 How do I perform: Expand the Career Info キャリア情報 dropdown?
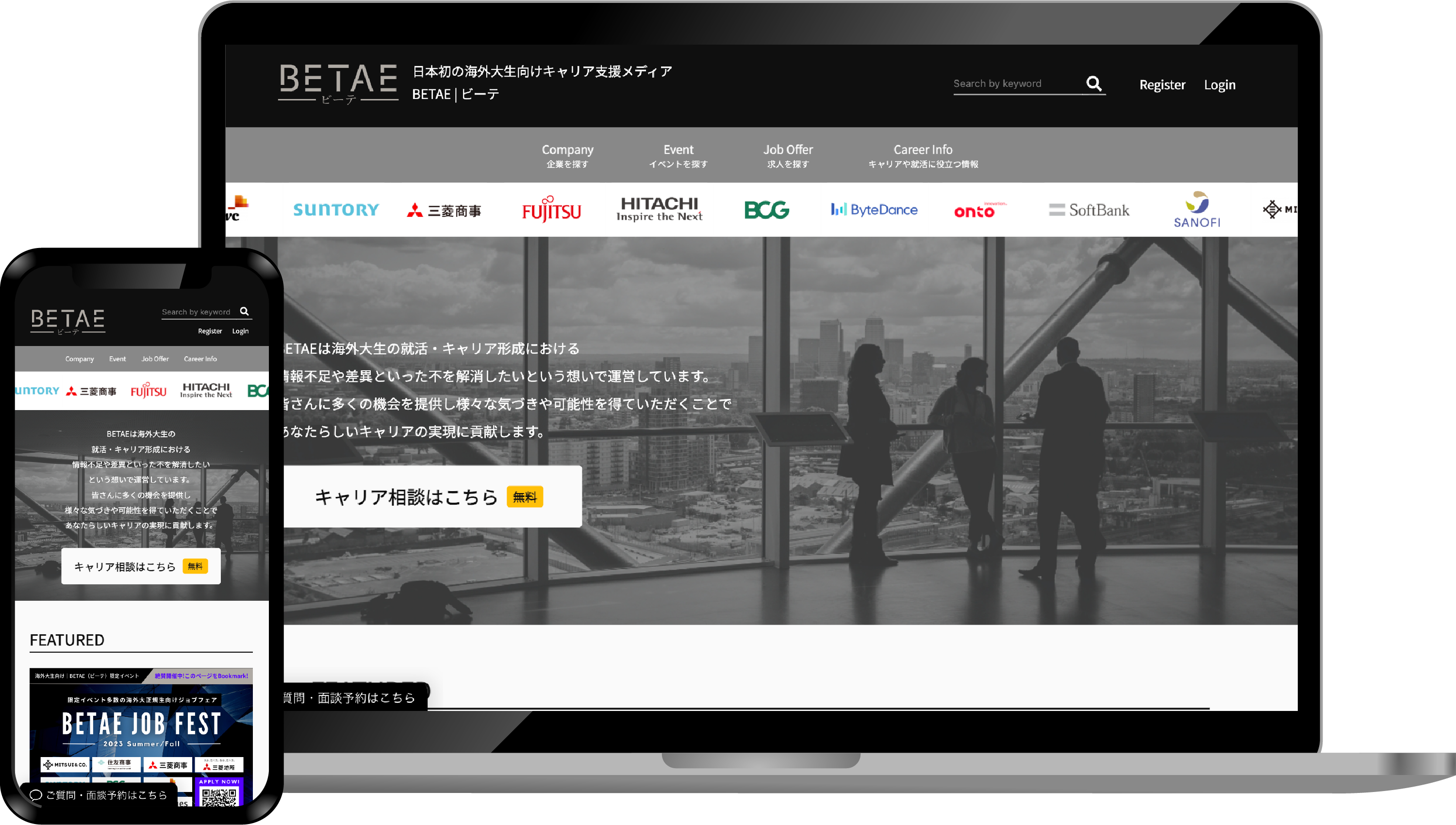[x=922, y=155]
